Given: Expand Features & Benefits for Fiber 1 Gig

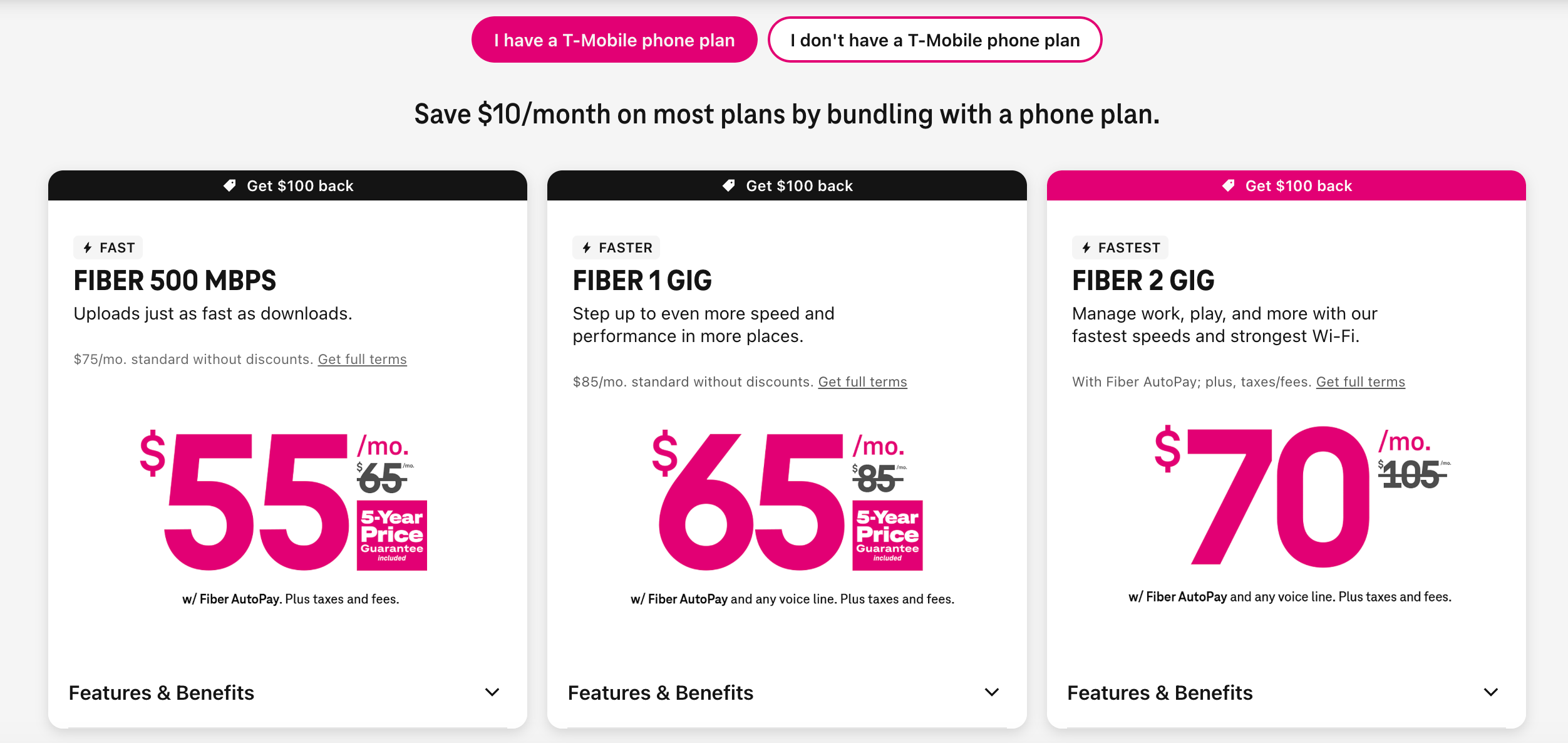Looking at the screenshot, I should point(661,693).
